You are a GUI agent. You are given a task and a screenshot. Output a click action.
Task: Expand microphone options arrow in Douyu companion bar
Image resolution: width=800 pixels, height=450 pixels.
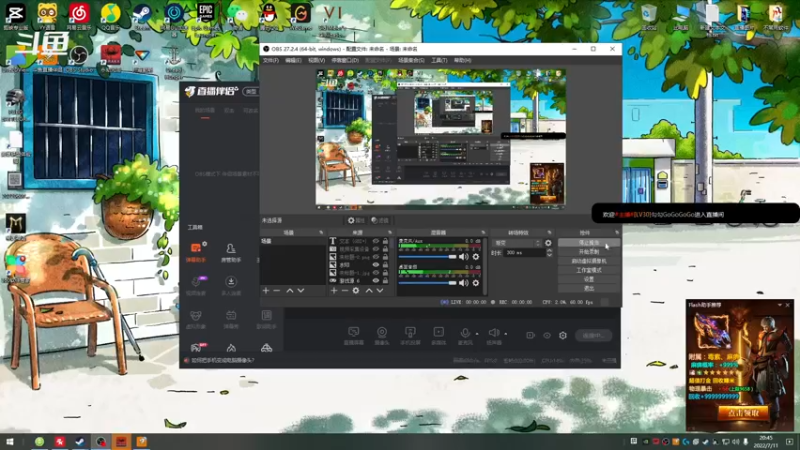[477, 334]
